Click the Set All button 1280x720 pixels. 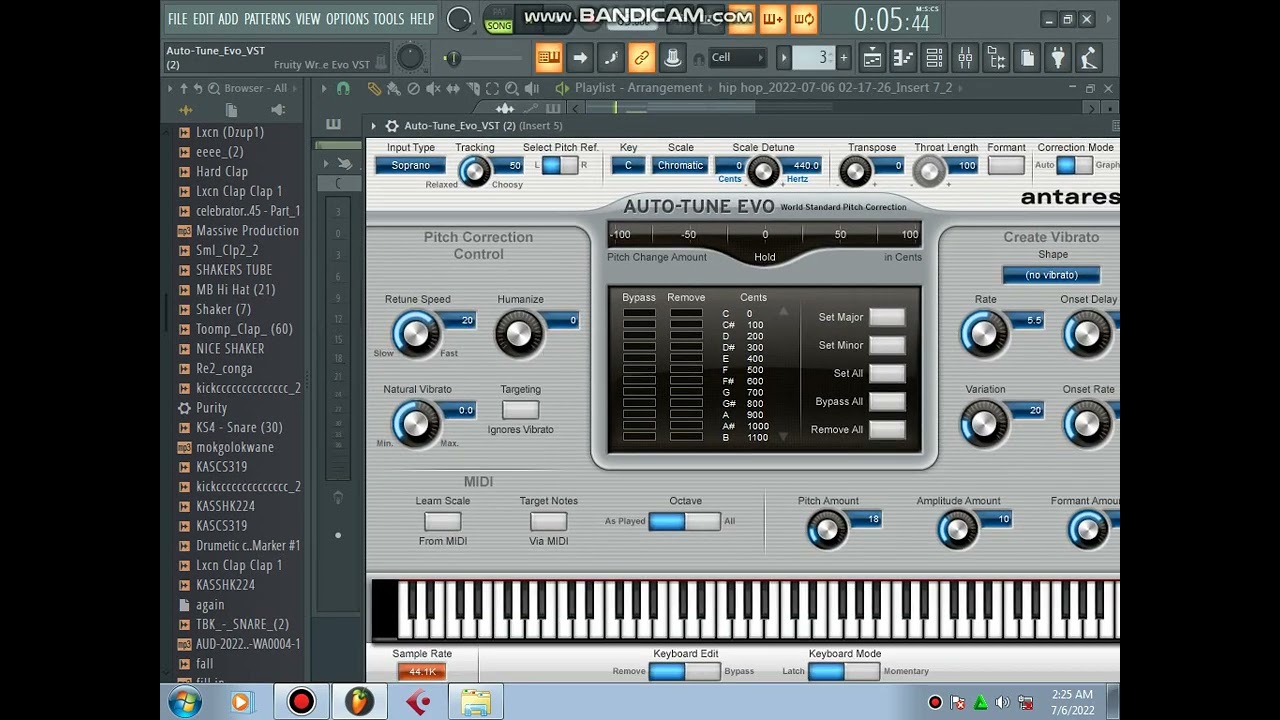point(887,373)
